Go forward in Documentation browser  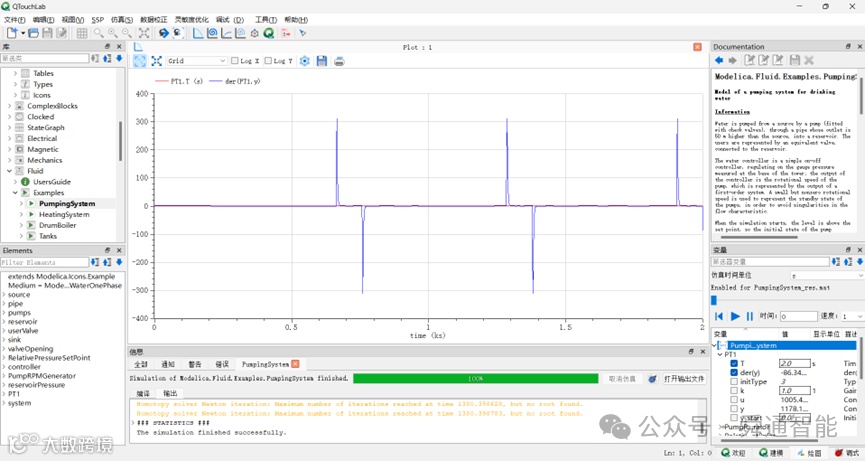[x=733, y=60]
